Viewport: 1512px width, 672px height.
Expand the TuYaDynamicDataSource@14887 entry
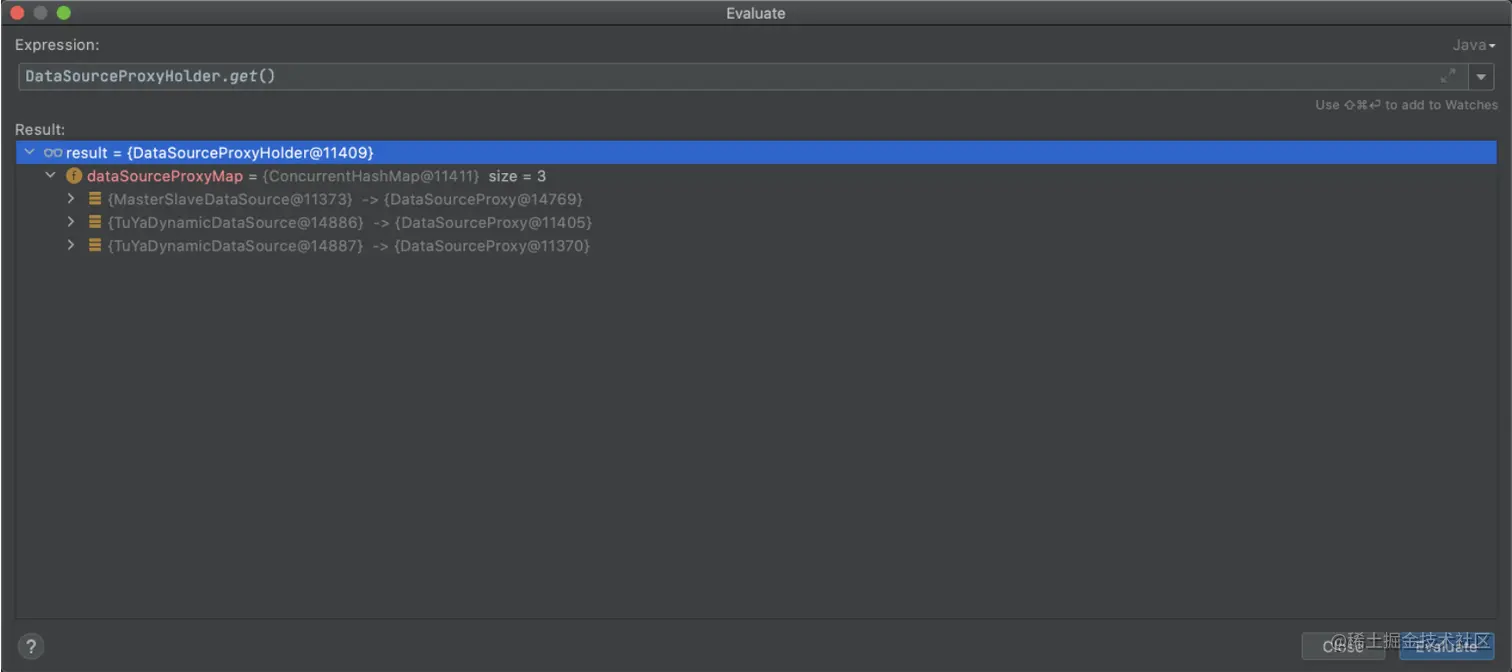(x=71, y=245)
